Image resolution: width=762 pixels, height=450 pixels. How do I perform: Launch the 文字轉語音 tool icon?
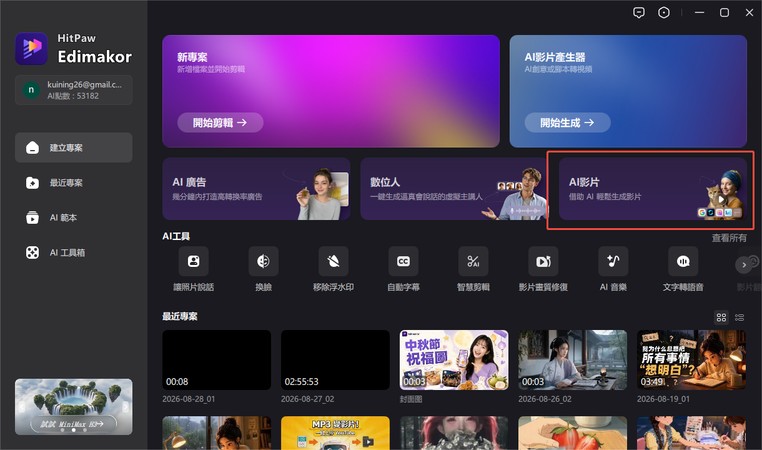pyautogui.click(x=683, y=261)
